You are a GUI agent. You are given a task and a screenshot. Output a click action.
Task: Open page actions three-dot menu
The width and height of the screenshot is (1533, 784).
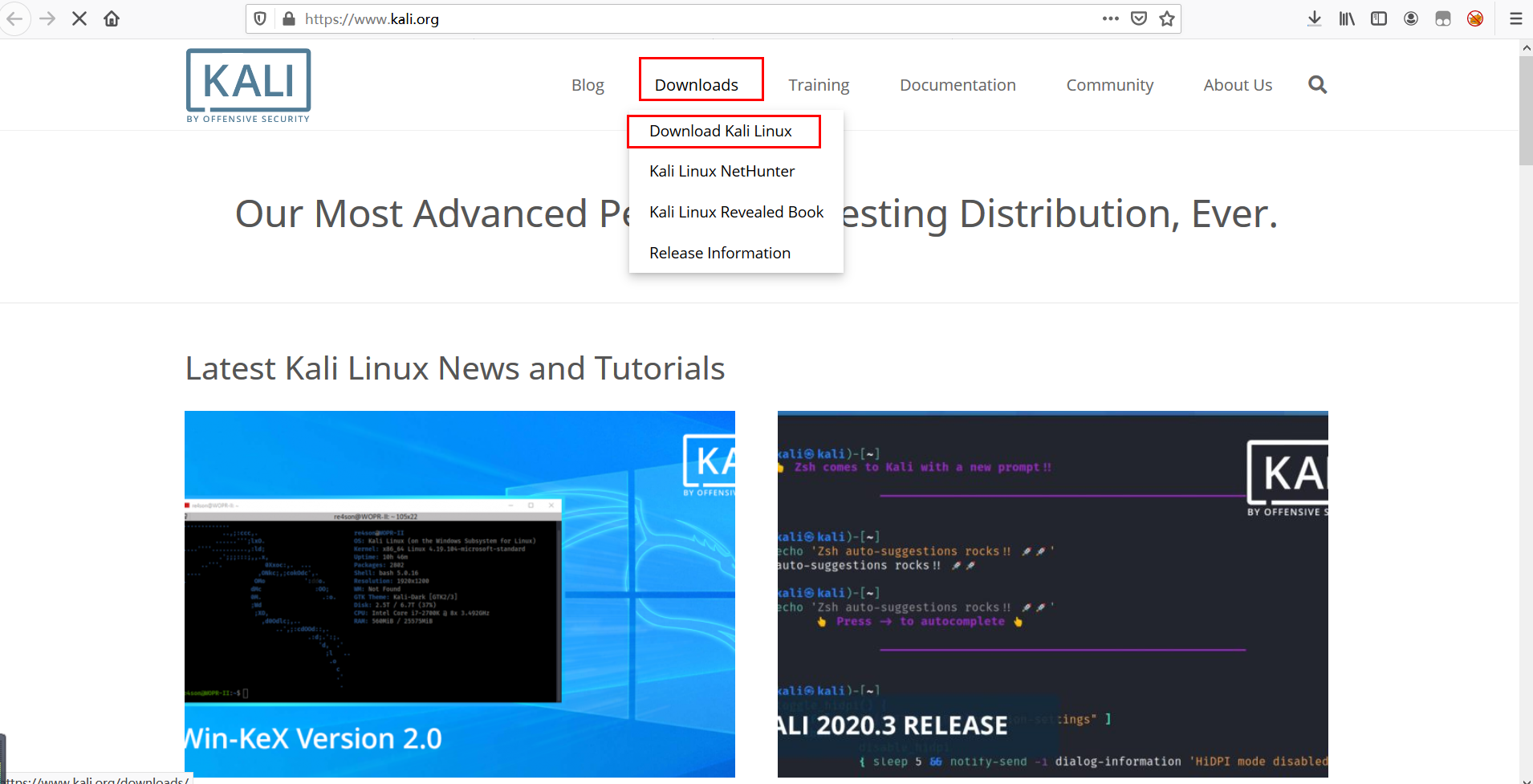1111,18
